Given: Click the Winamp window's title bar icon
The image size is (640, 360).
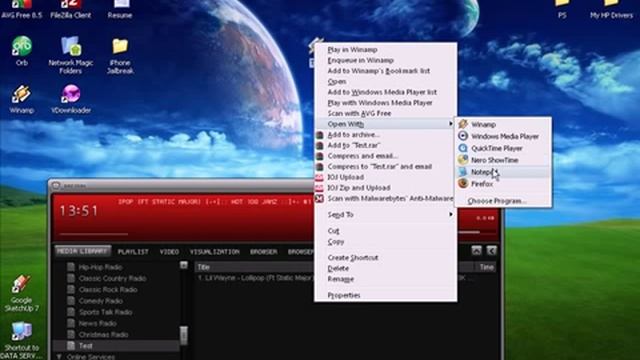Looking at the screenshot, I should tap(56, 186).
